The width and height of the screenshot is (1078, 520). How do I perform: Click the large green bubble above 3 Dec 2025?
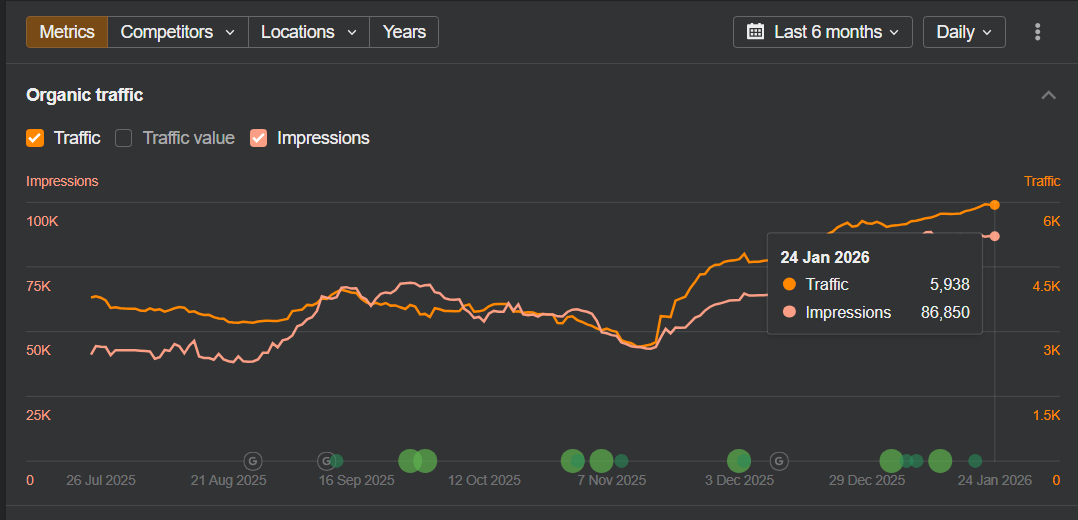point(738,461)
